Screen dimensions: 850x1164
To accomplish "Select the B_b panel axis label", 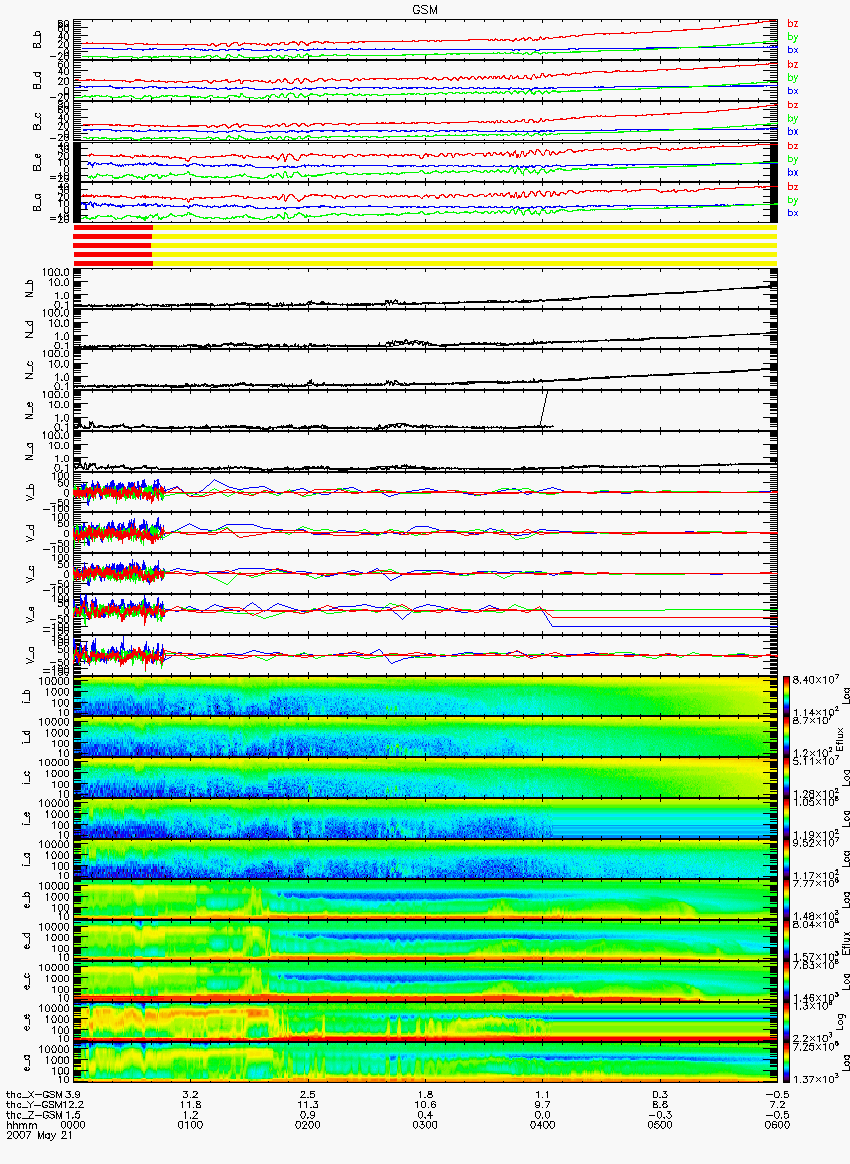I will pyautogui.click(x=37, y=40).
